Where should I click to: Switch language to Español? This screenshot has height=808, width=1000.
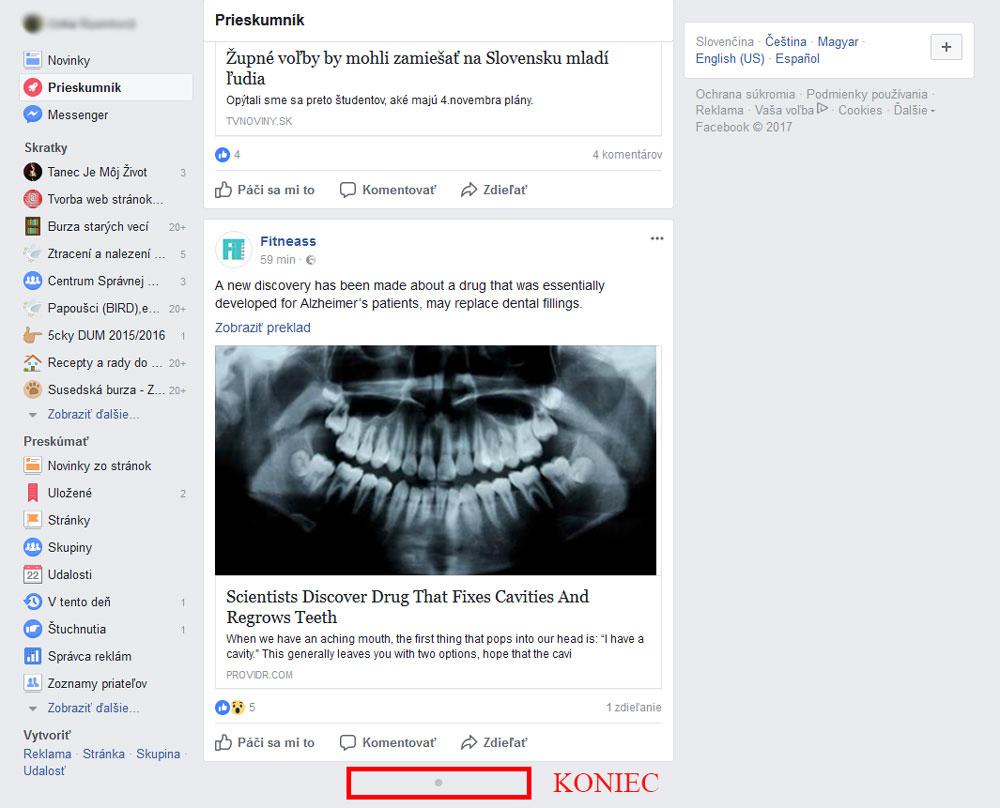coord(797,59)
